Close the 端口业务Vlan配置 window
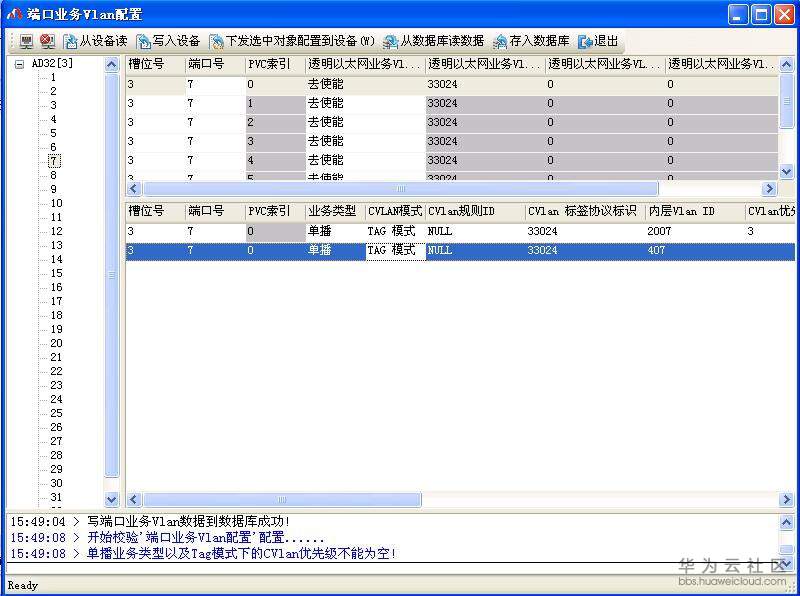 (784, 15)
